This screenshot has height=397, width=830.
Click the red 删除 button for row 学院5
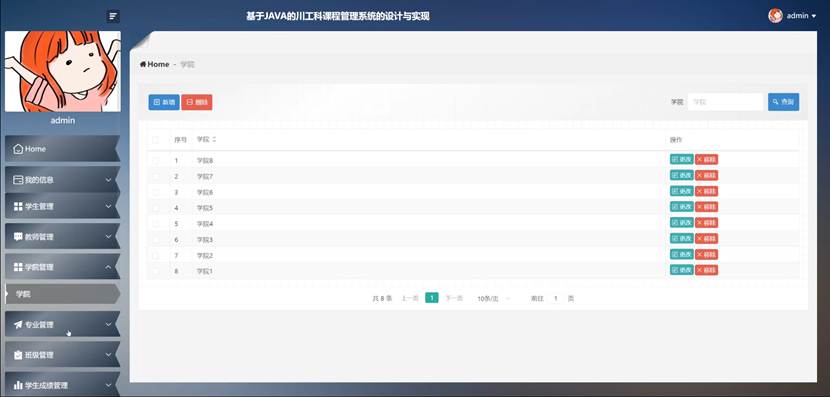tap(707, 207)
